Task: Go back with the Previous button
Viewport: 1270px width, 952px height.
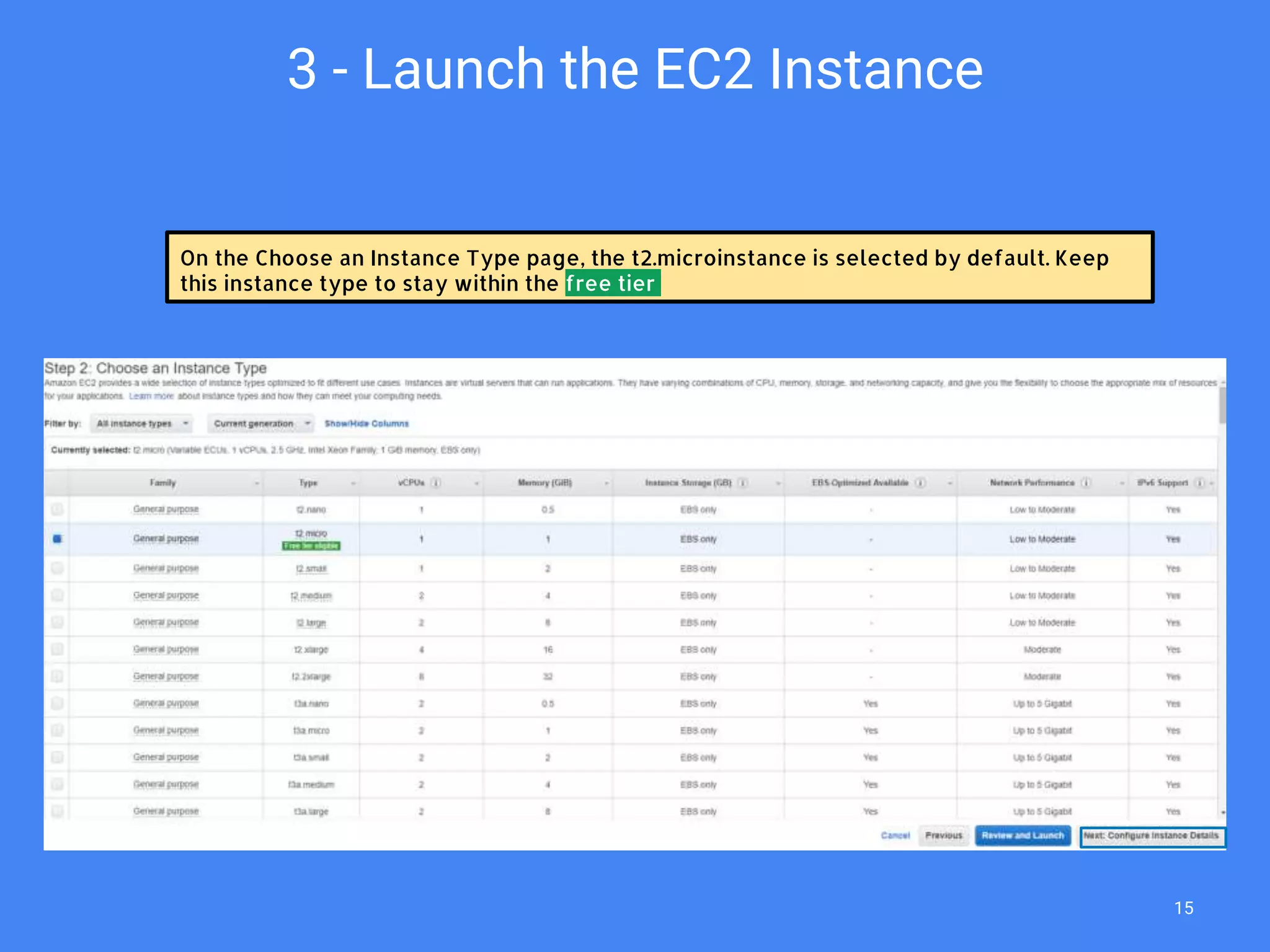Action: 943,835
